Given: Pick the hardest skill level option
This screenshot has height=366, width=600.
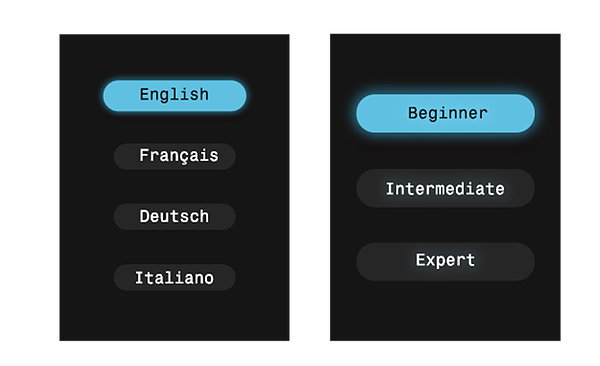Looking at the screenshot, I should click(x=445, y=262).
